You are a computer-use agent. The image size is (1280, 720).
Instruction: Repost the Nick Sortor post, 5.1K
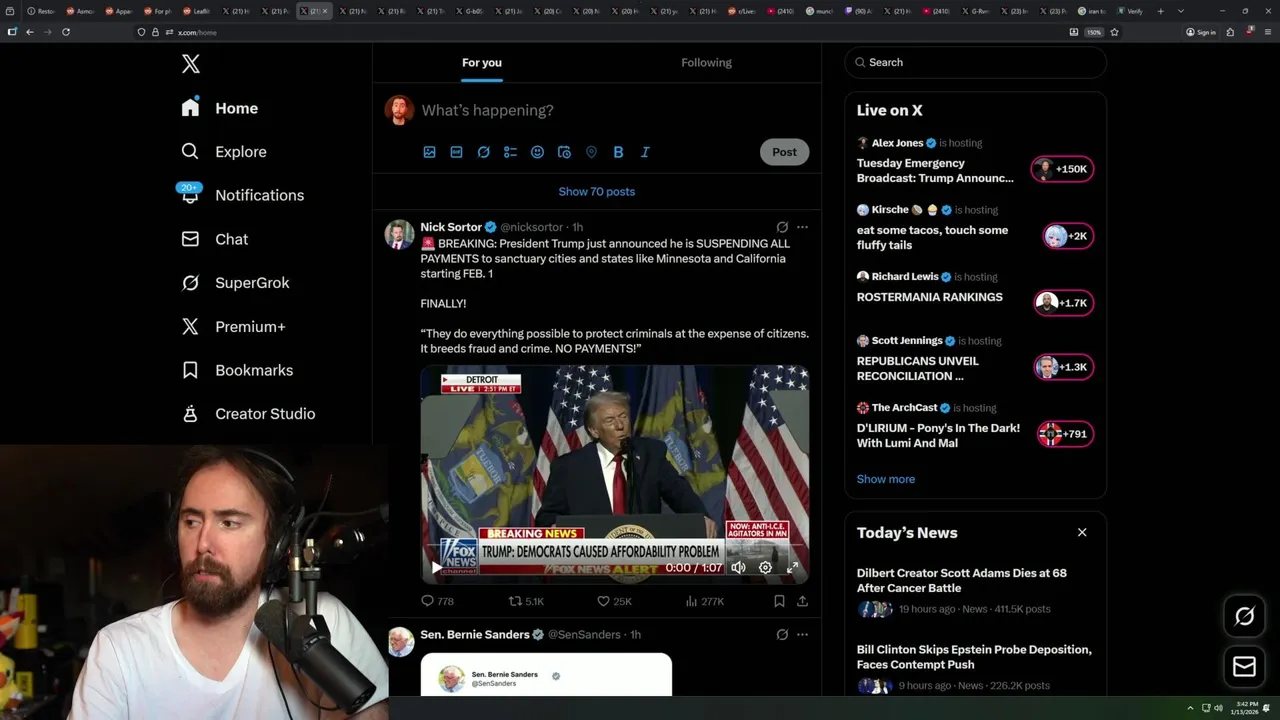pos(526,601)
